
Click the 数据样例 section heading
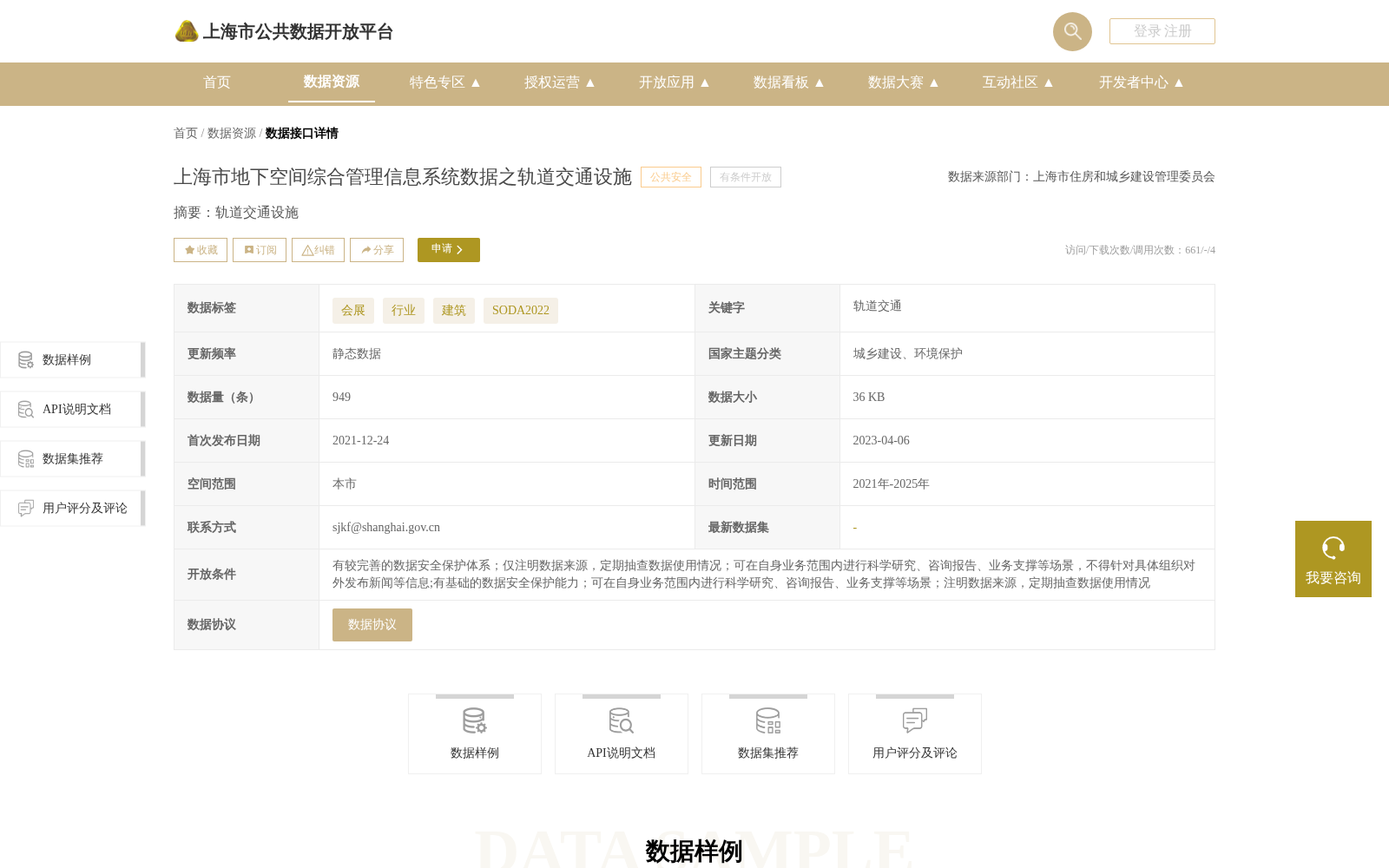pyautogui.click(x=694, y=852)
